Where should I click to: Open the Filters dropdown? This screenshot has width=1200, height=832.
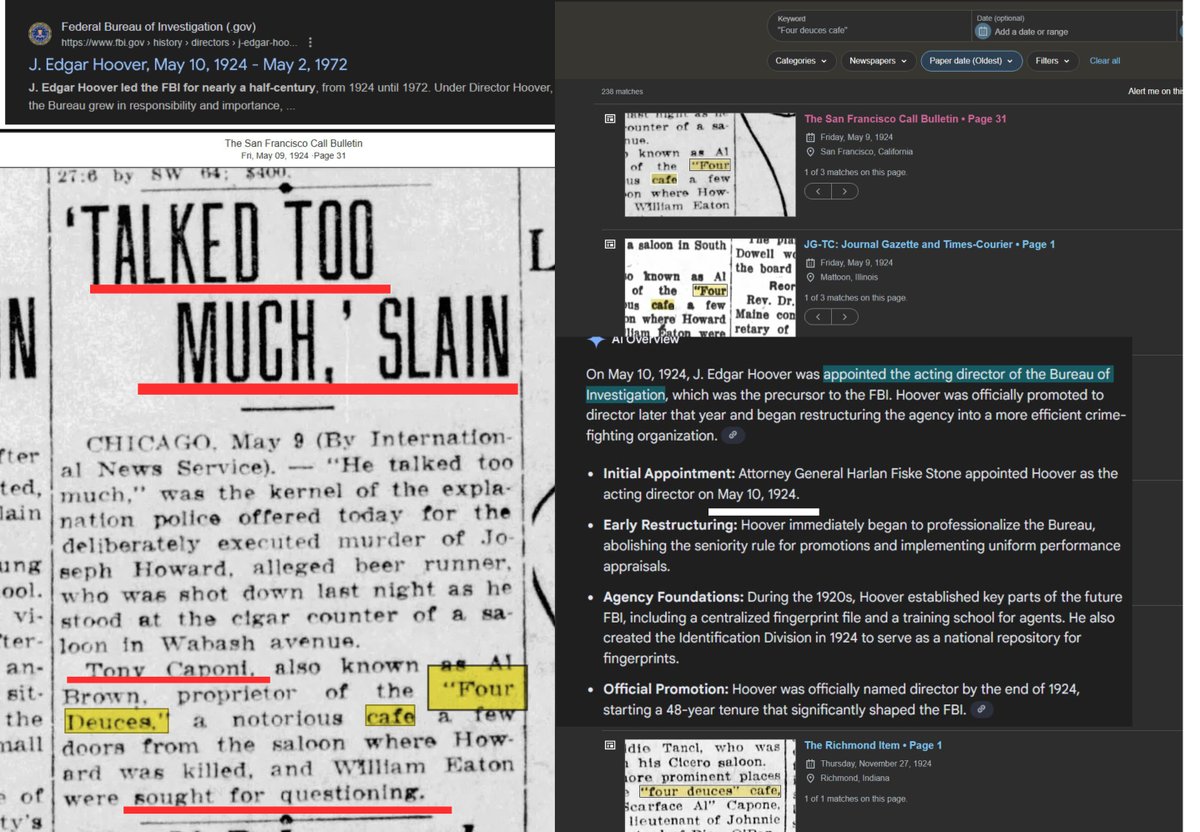(x=1053, y=61)
